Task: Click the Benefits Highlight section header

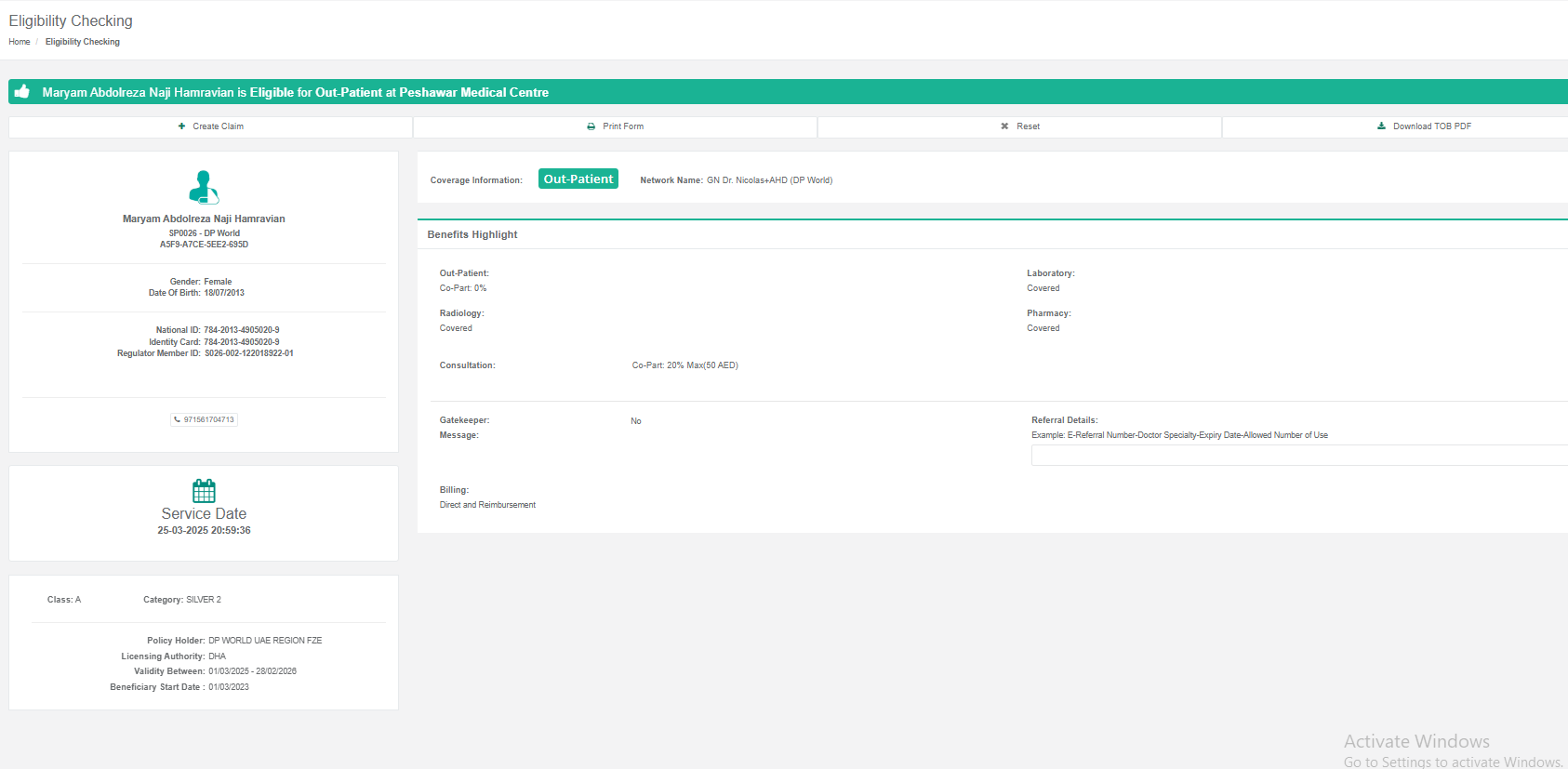Action: coord(472,234)
